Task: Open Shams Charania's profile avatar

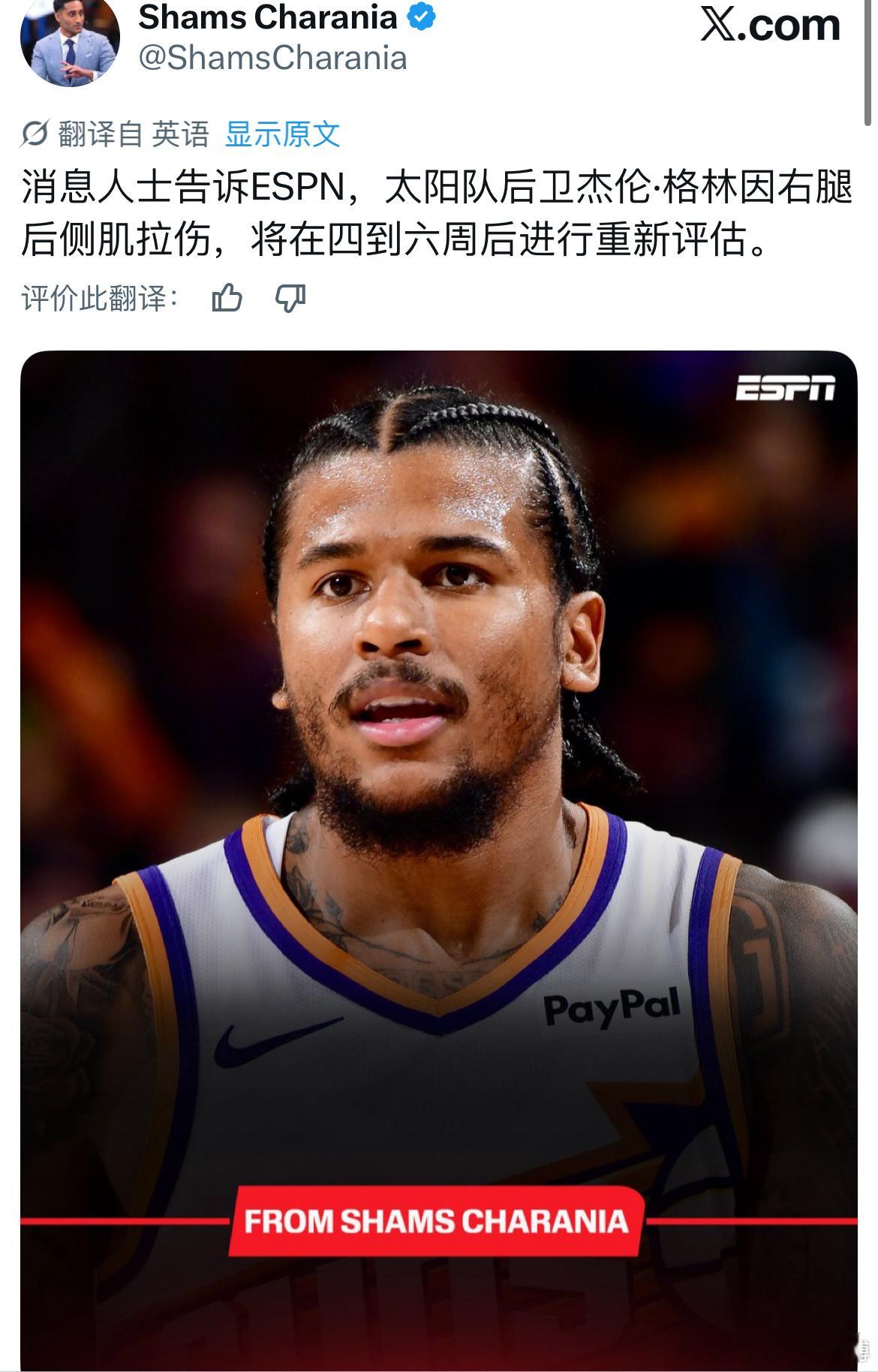Action: tap(70, 41)
